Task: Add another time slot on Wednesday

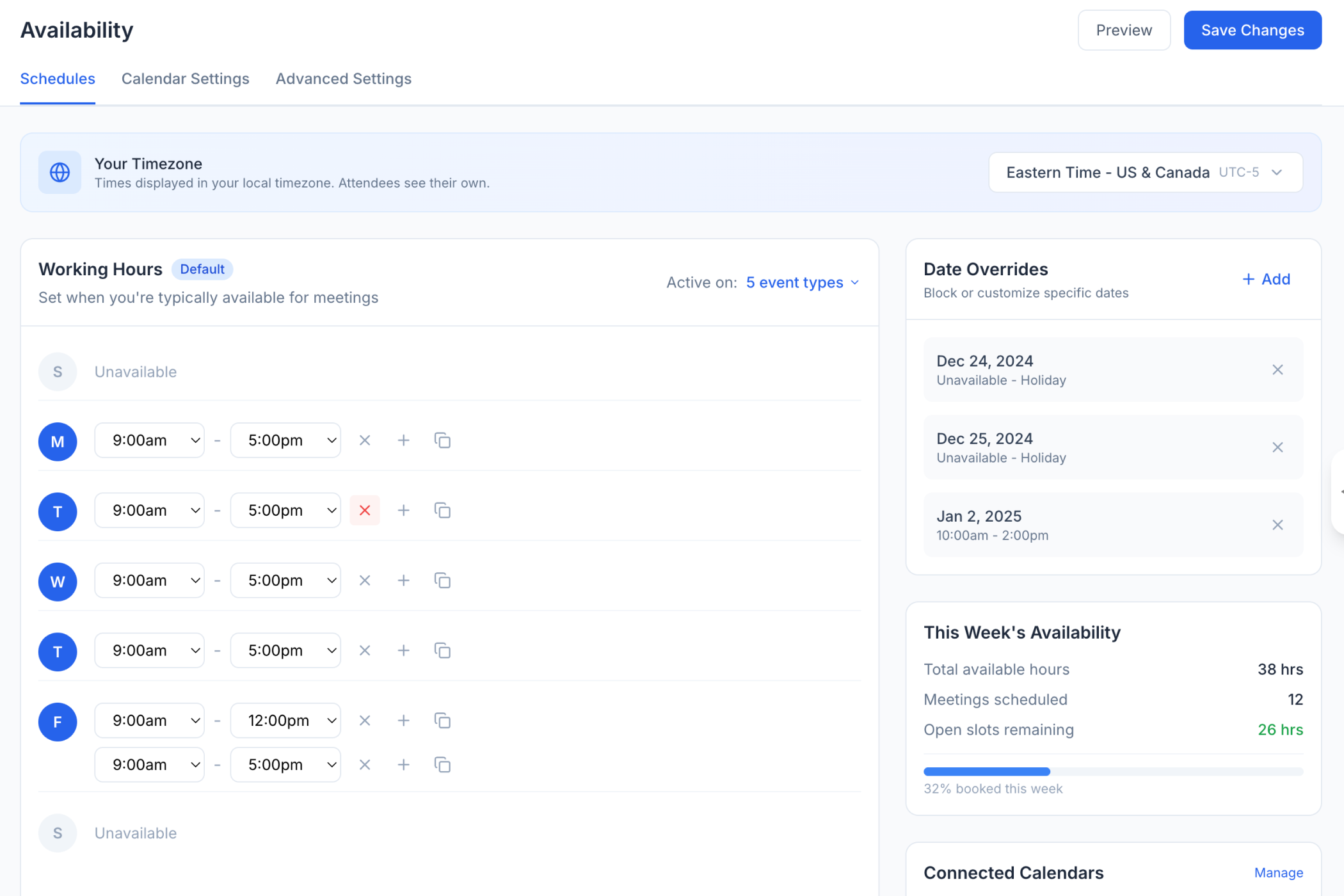Action: coord(403,580)
